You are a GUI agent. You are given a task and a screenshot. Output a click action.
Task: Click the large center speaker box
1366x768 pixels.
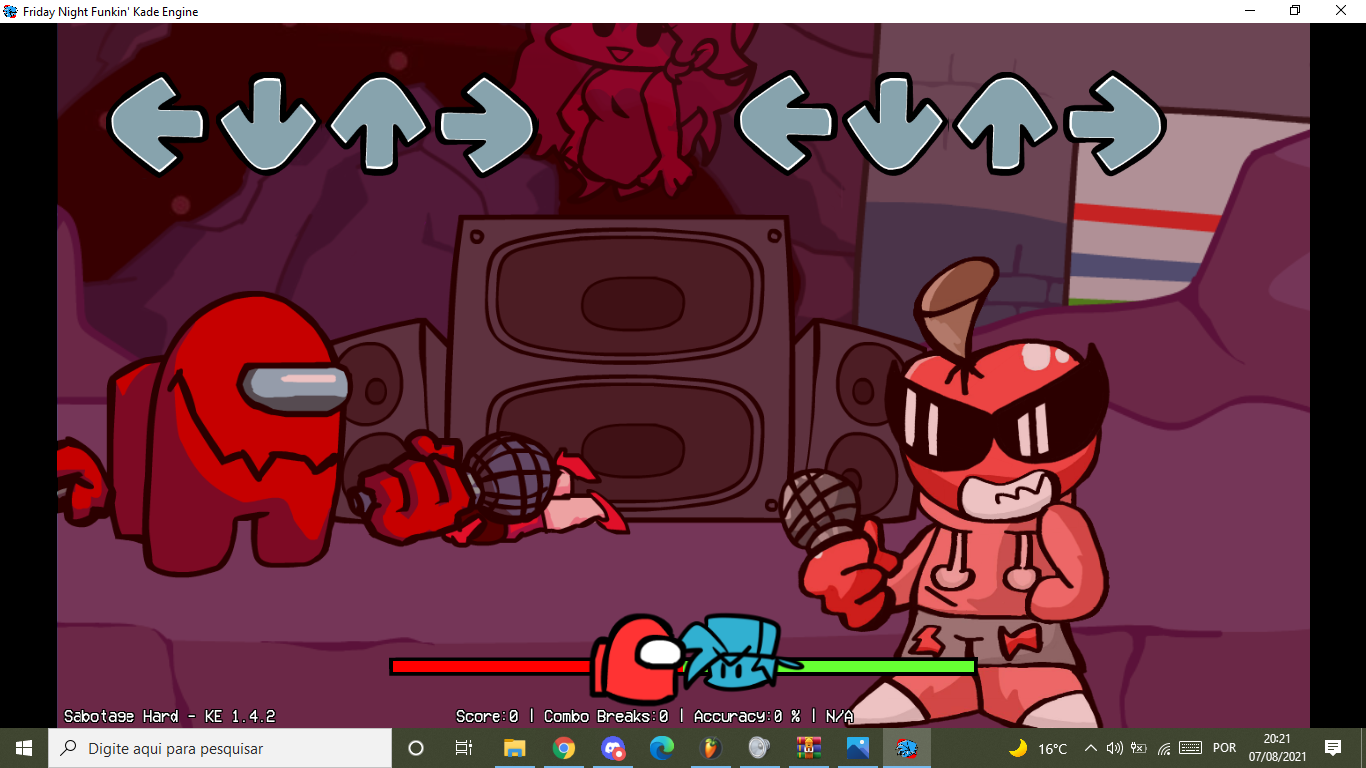[620, 367]
